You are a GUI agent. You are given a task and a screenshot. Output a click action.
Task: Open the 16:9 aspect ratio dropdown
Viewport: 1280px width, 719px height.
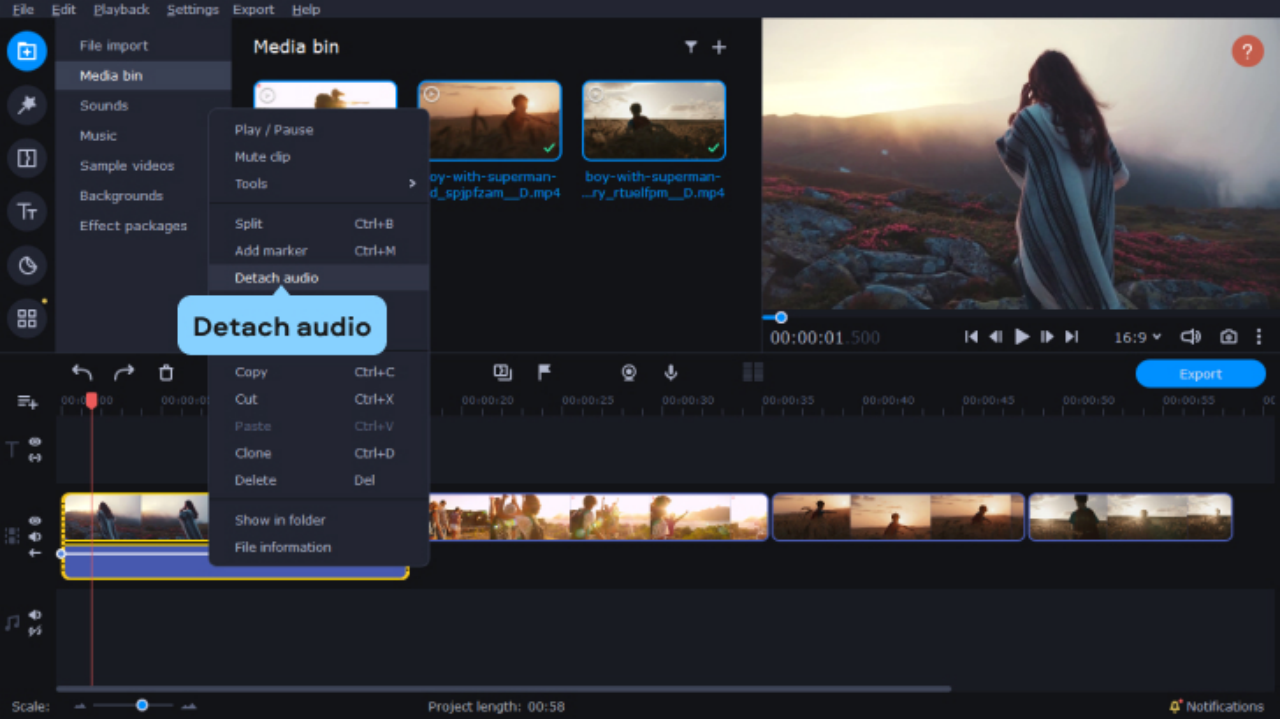[1138, 337]
